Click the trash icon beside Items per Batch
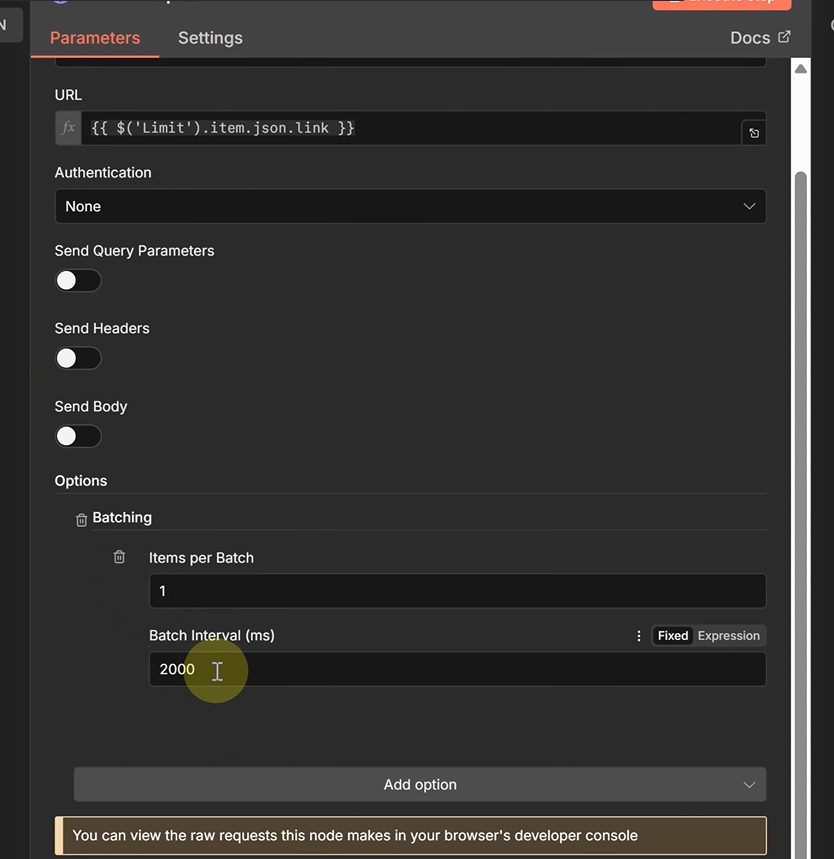The height and width of the screenshot is (859, 834). (119, 557)
